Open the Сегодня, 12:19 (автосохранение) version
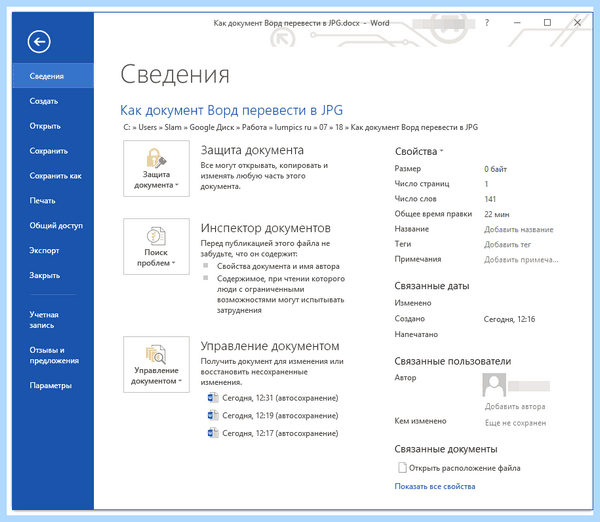Viewport: 600px width, 522px height. coord(280,416)
